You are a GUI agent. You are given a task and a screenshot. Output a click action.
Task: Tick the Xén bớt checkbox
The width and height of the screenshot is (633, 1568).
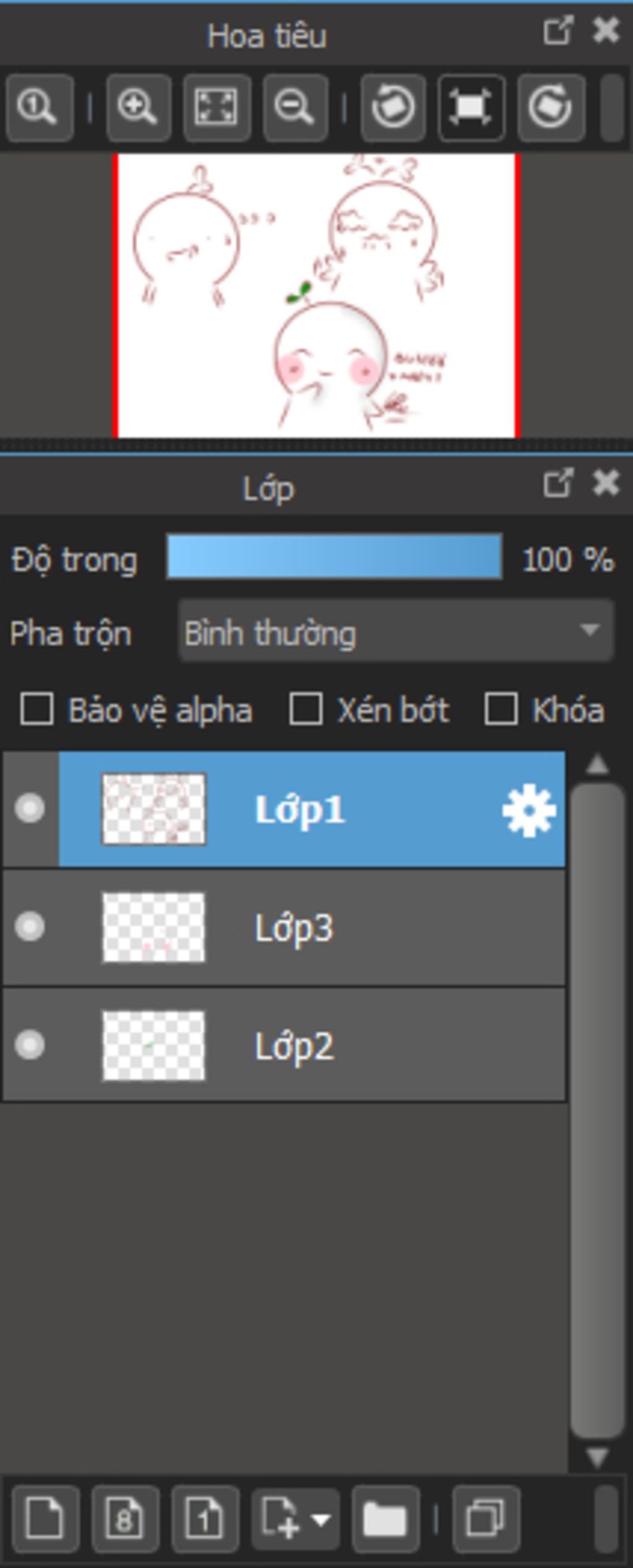pyautogui.click(x=306, y=709)
